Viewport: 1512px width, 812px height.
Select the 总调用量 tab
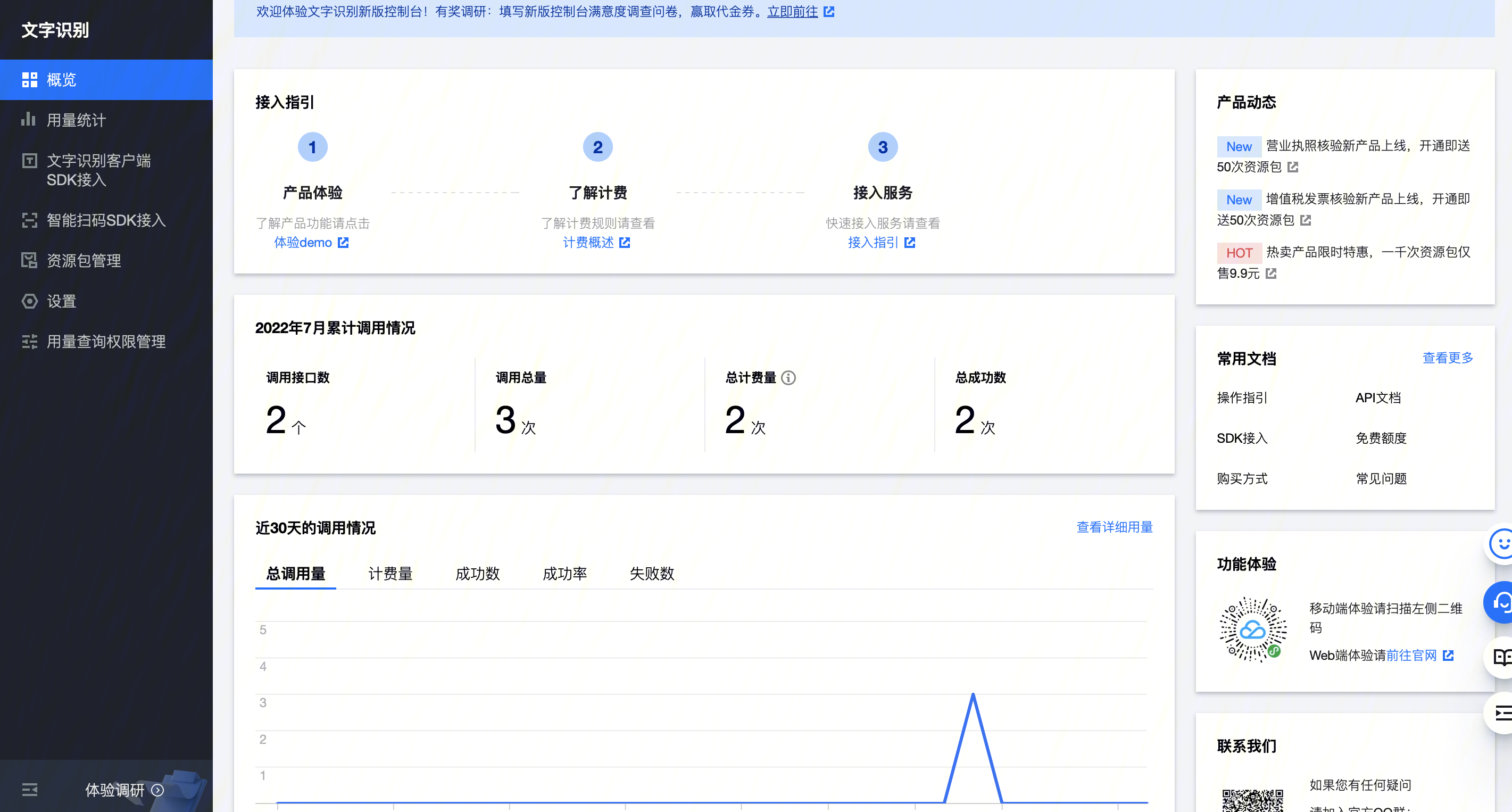pos(296,574)
